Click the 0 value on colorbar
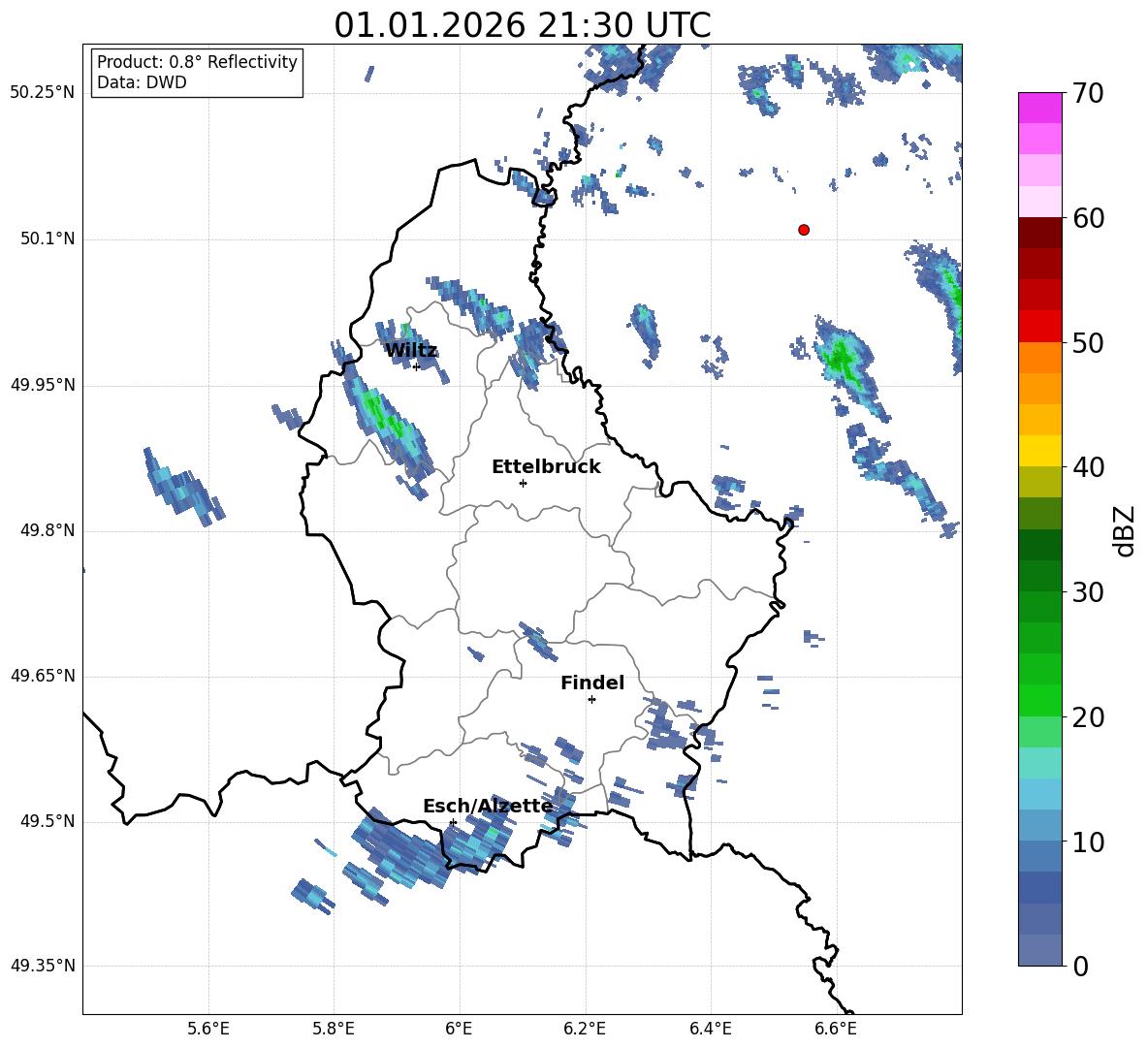This screenshot has width=1148, height=1048. click(x=1081, y=967)
